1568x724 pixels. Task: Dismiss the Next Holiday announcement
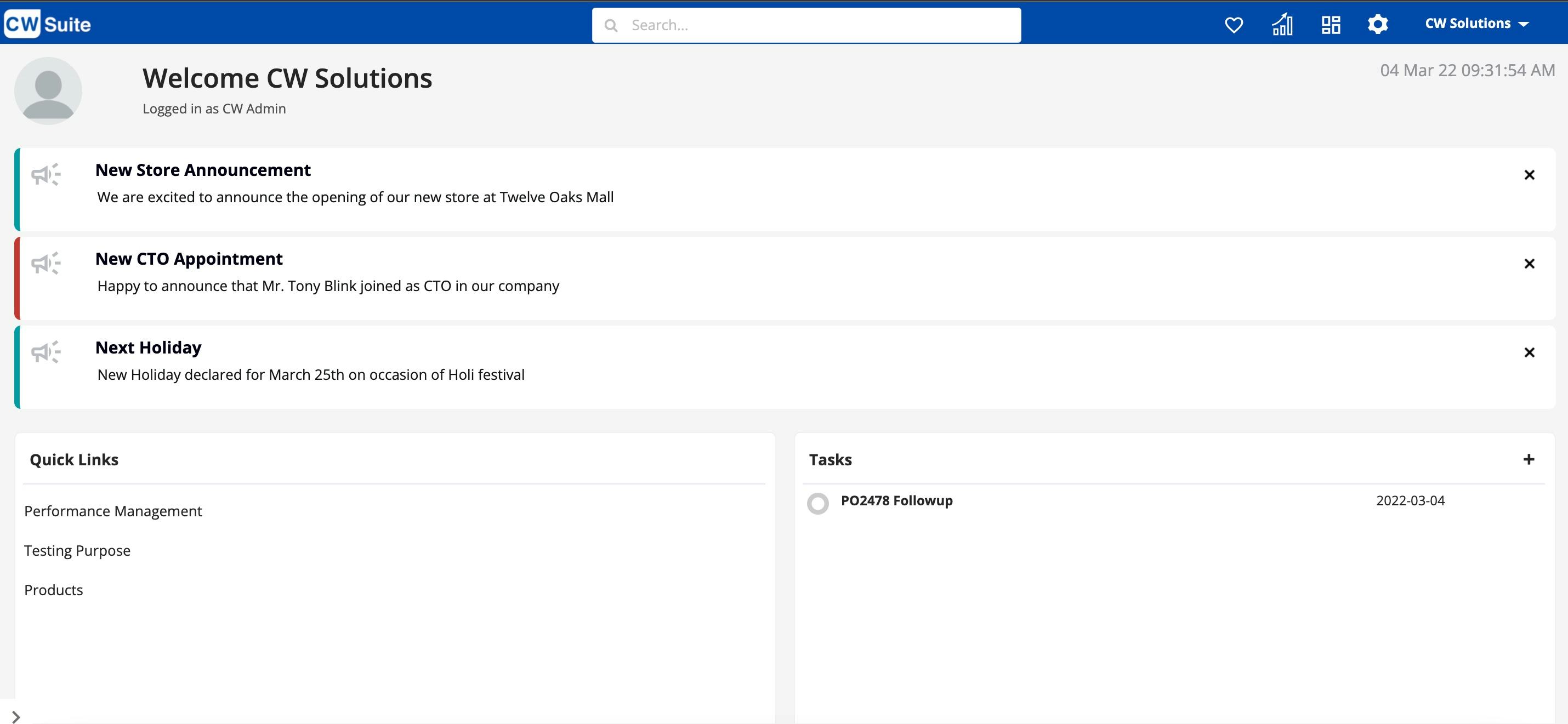(x=1529, y=352)
